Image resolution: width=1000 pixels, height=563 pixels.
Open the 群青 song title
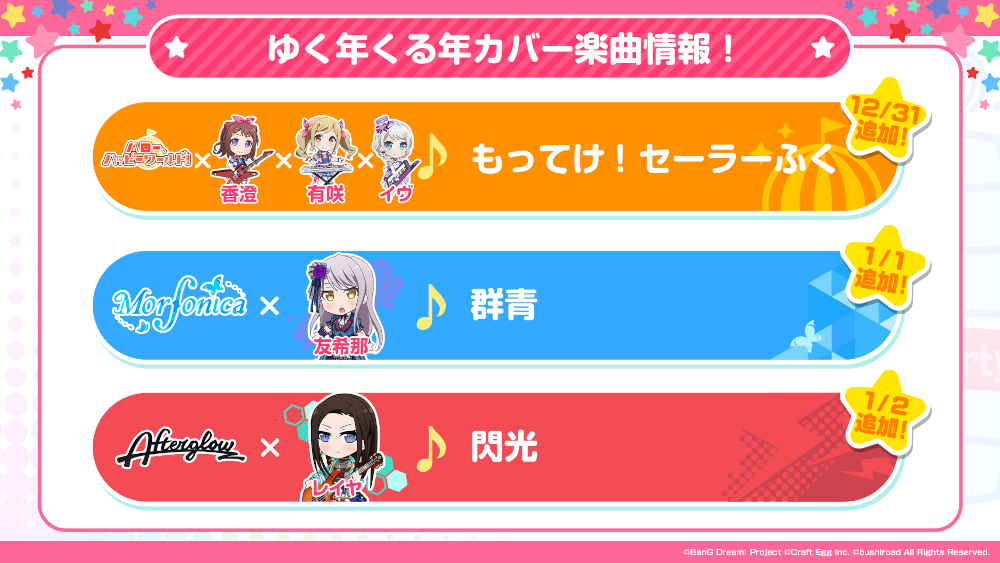(504, 305)
